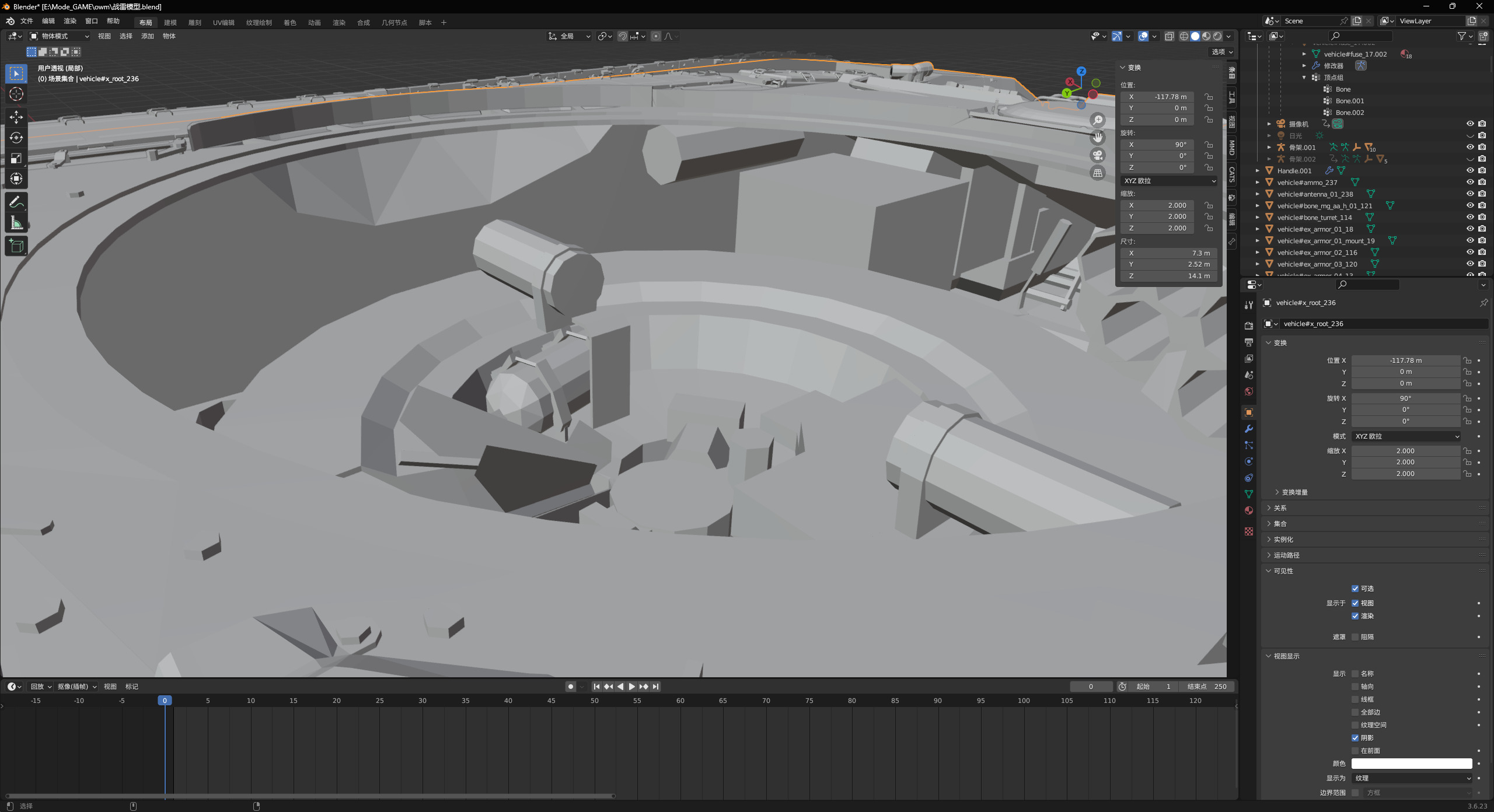Image resolution: width=1494 pixels, height=812 pixels.
Task: Click the camera view gizmo button
Action: tap(1098, 155)
